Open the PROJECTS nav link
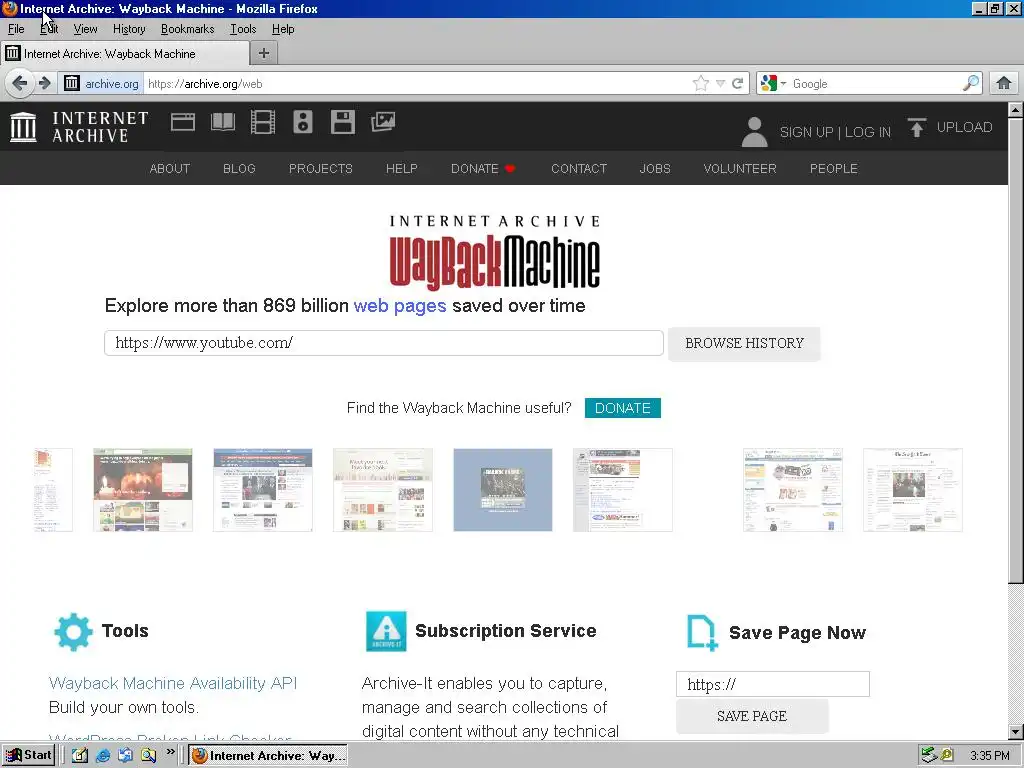 pos(321,168)
